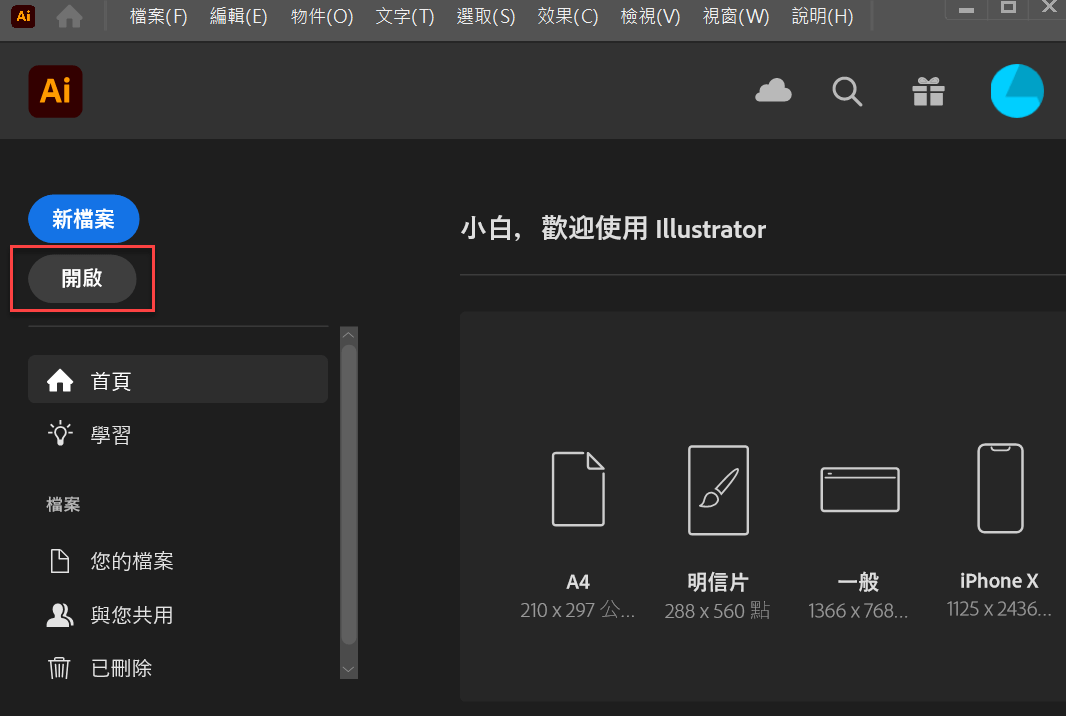Open the 檔案(F) menu
The width and height of the screenshot is (1066, 716).
pos(158,16)
